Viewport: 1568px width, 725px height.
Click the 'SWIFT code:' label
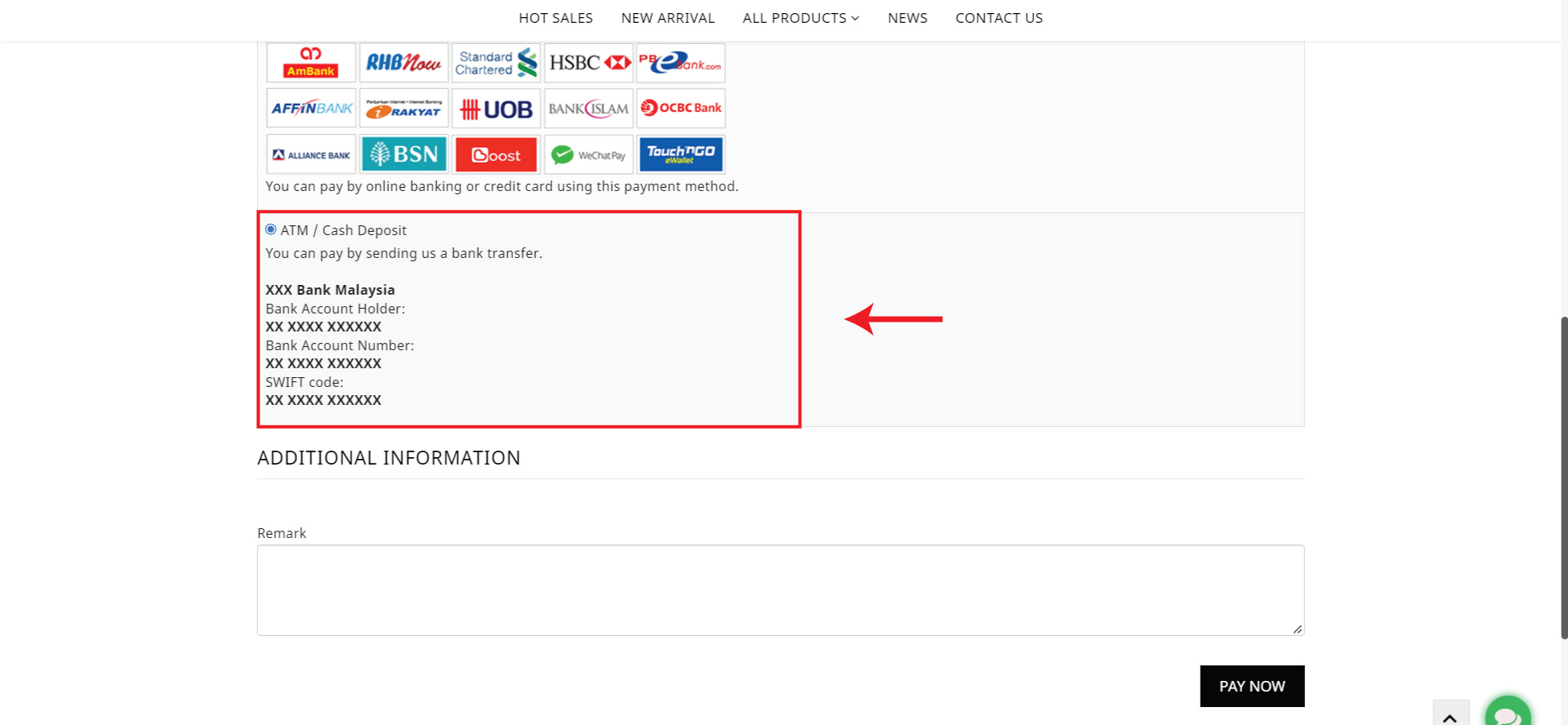[x=305, y=382]
